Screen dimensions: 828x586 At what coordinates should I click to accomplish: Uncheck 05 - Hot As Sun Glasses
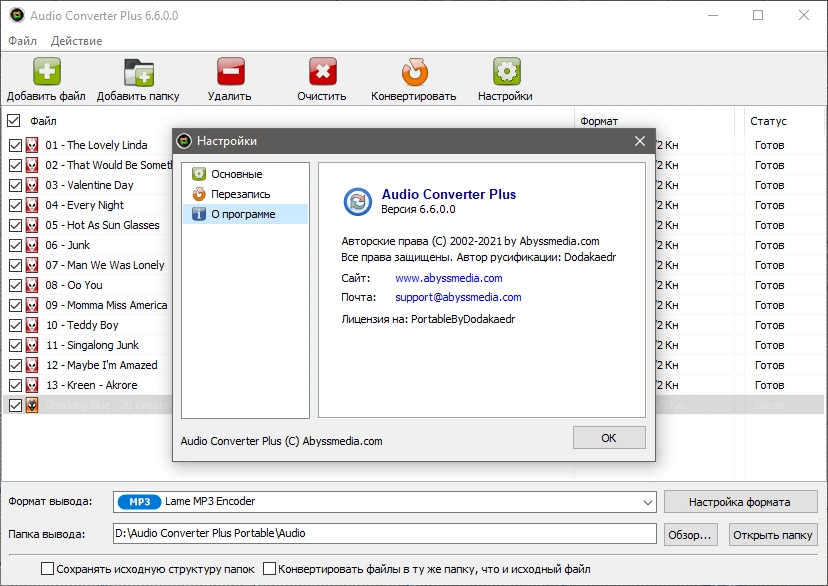coord(16,225)
